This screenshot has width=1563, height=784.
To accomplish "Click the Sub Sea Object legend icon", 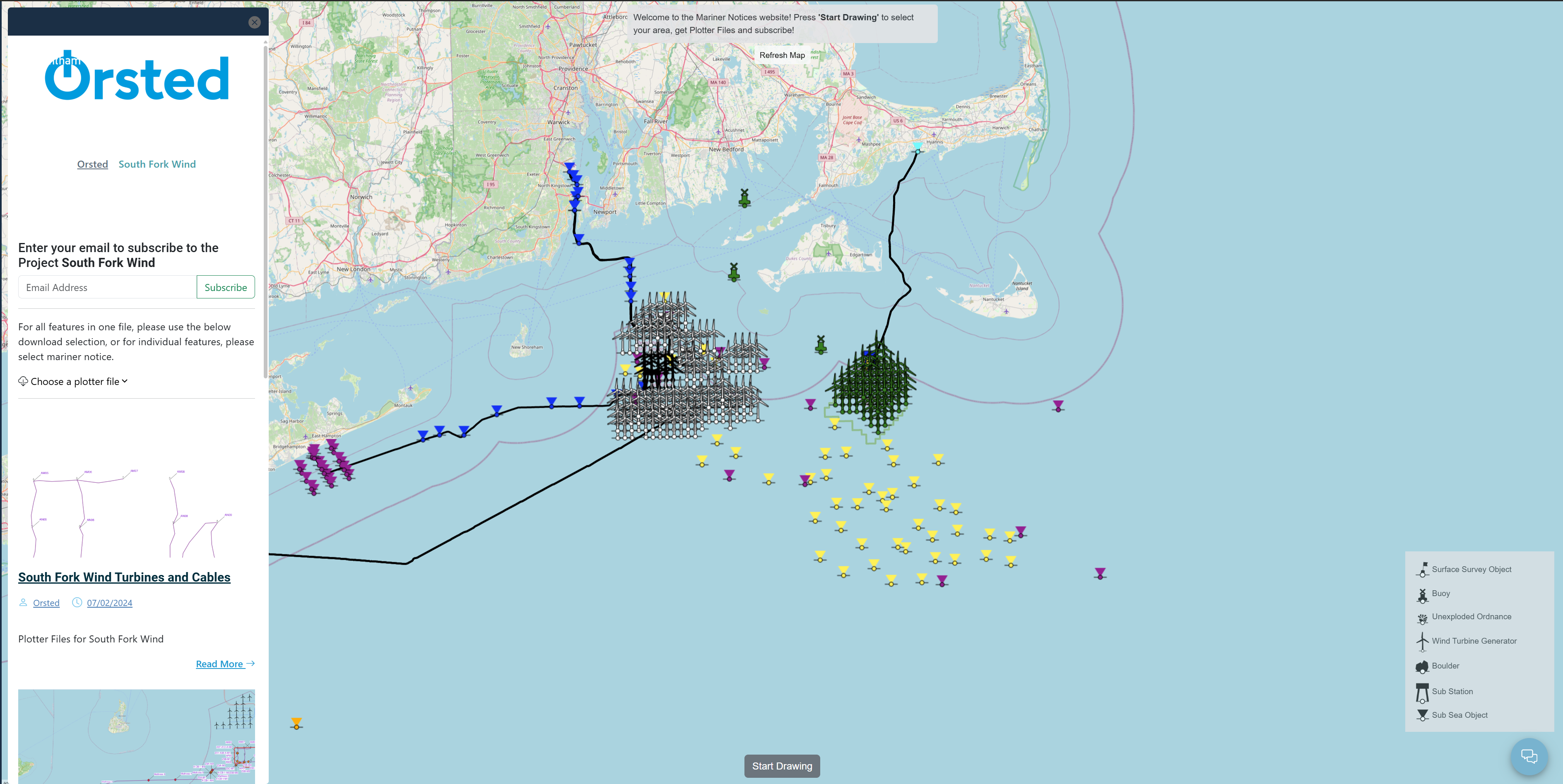I will tap(1422, 715).
